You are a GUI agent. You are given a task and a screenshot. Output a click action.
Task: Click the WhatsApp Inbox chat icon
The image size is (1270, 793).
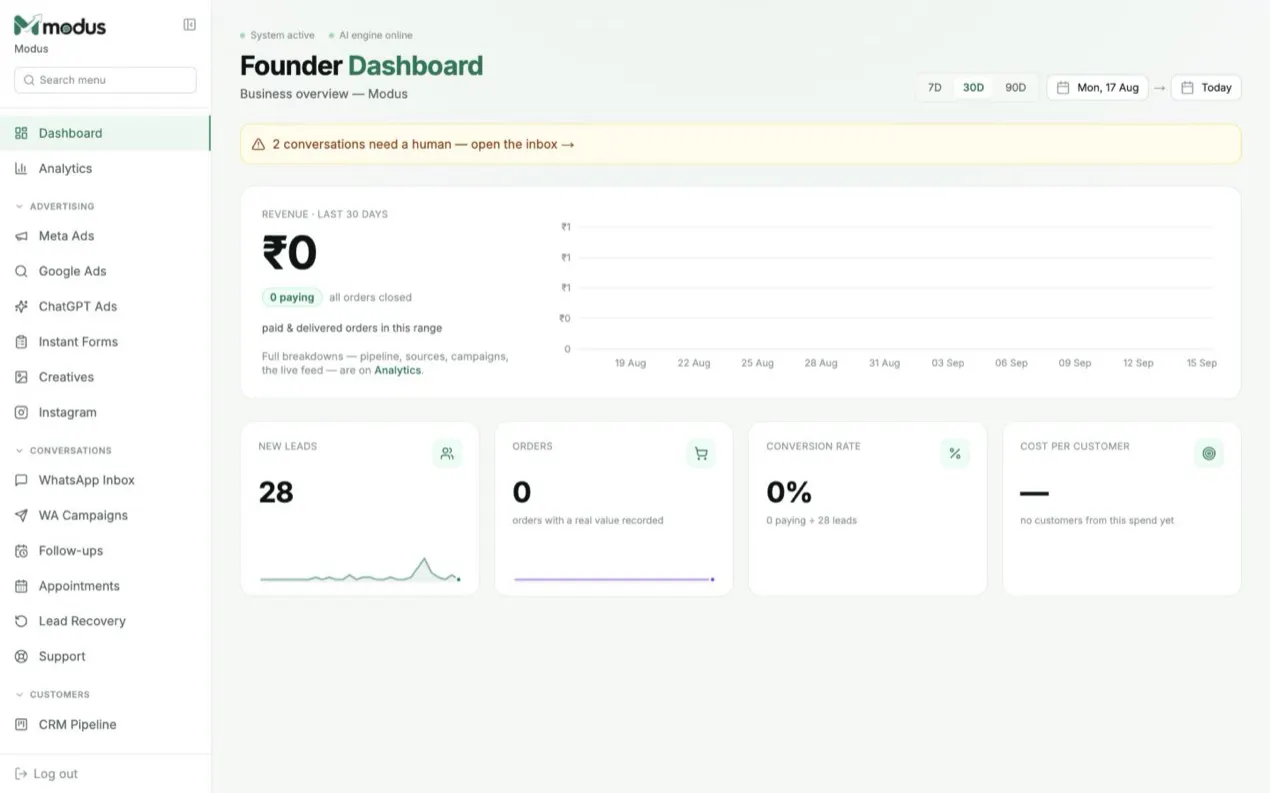(x=21, y=480)
